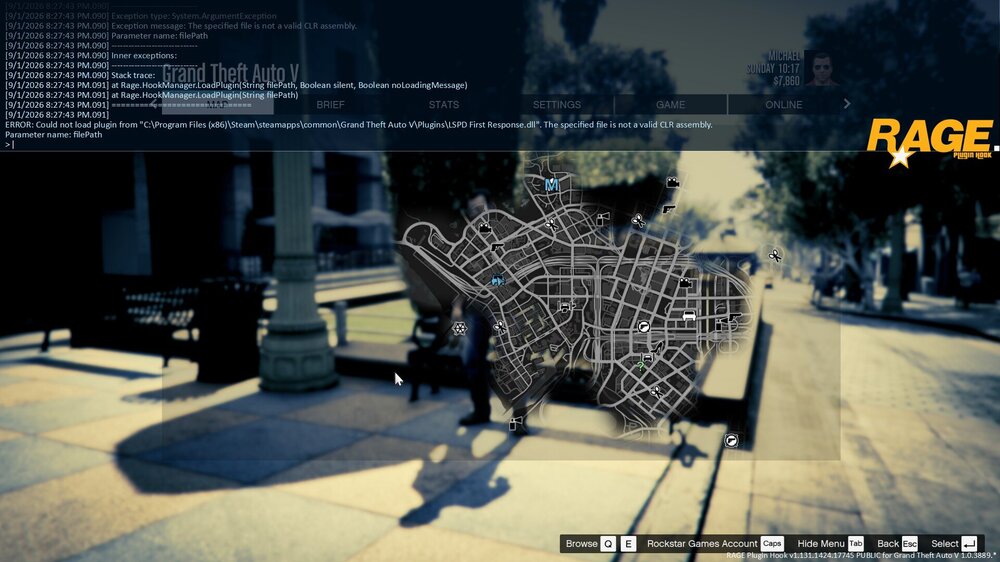Select eastern spray can blip near white car
The width and height of the screenshot is (1000, 562).
coord(719,325)
